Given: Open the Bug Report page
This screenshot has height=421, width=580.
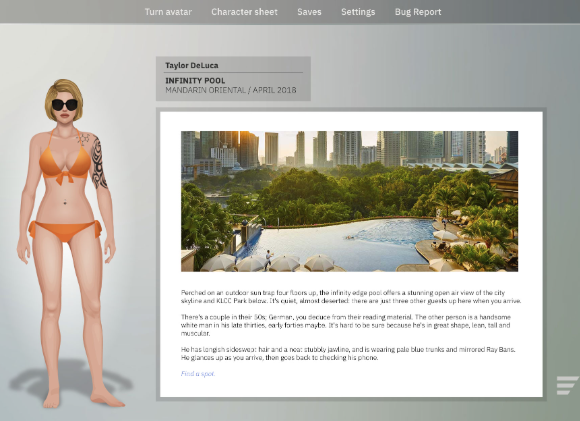Looking at the screenshot, I should click(x=418, y=12).
